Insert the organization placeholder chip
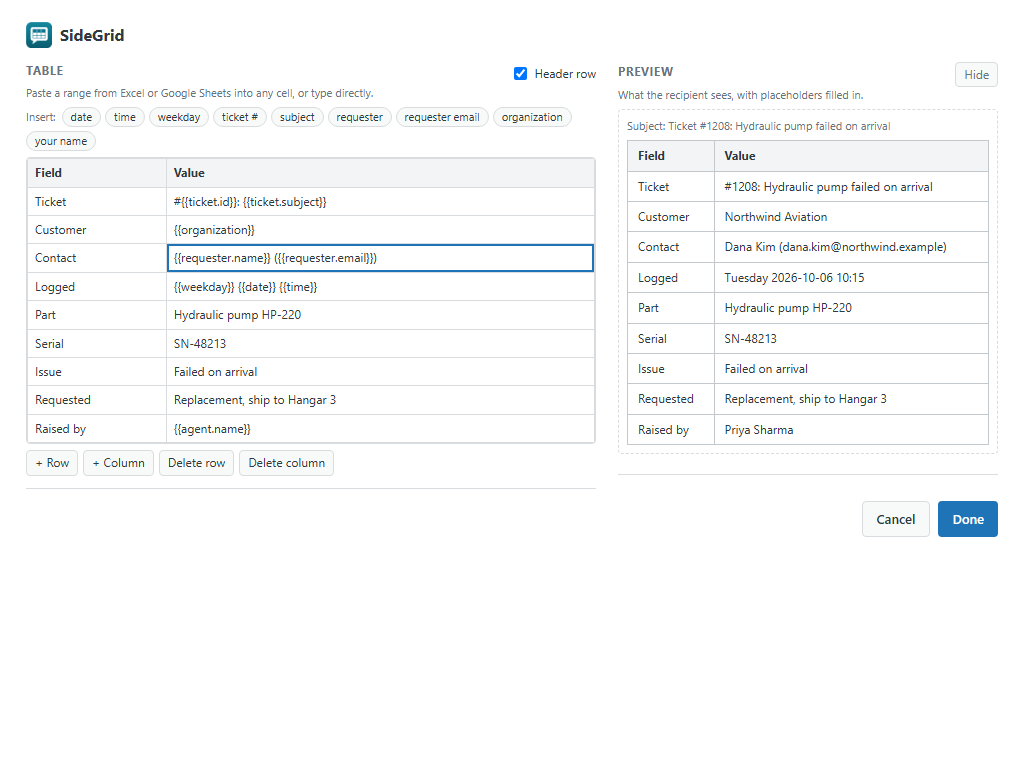The height and width of the screenshot is (768, 1024). tap(532, 117)
